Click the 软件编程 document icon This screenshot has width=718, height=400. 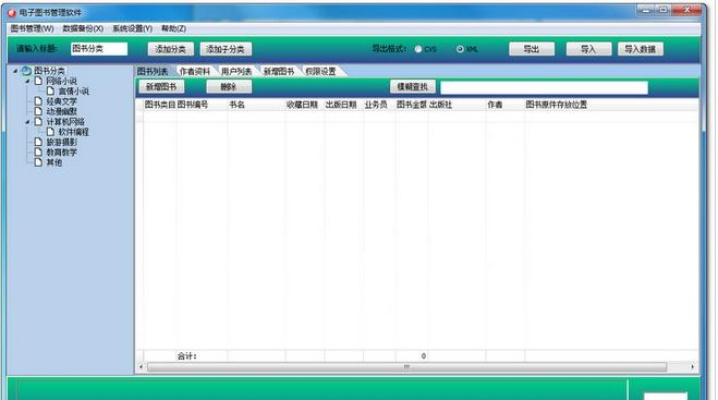click(x=50, y=132)
